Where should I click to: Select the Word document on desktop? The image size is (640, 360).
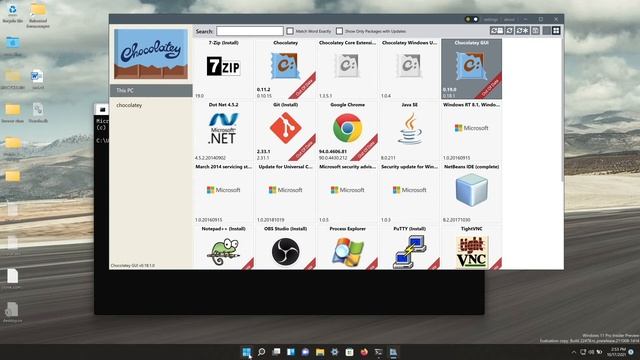pos(38,80)
